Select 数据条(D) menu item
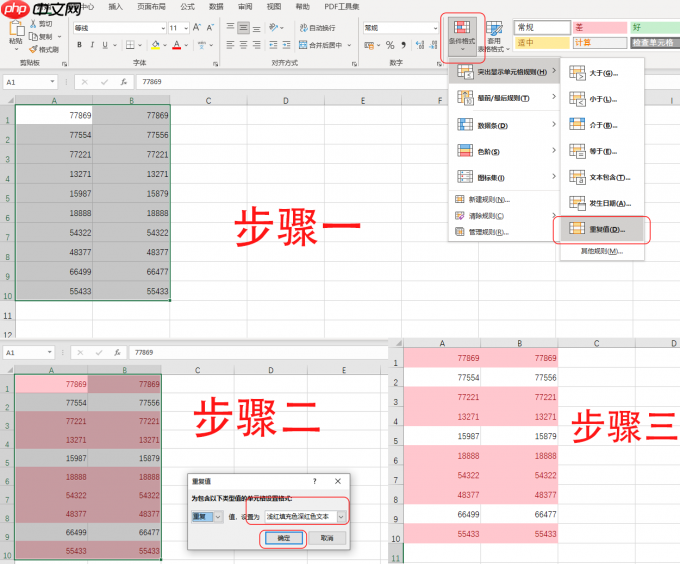This screenshot has height=564, width=680. (503, 125)
